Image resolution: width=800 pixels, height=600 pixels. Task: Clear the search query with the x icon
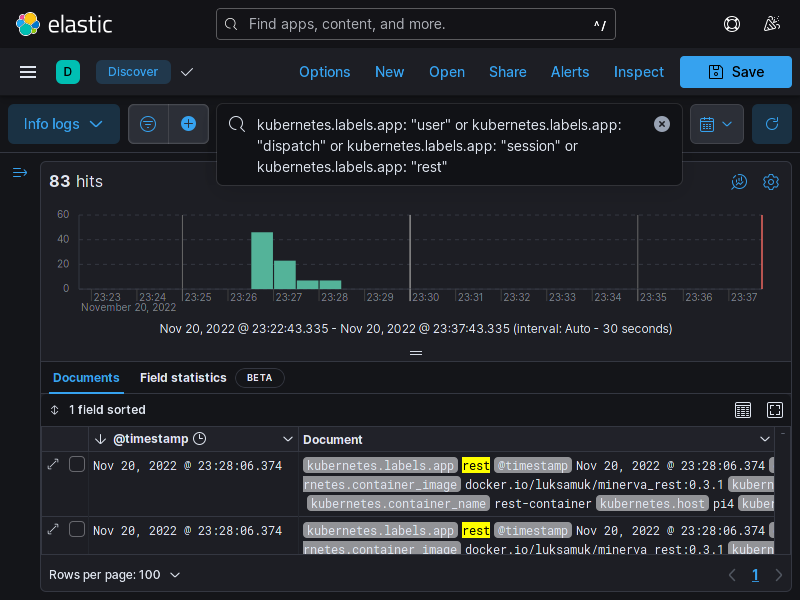coord(661,124)
